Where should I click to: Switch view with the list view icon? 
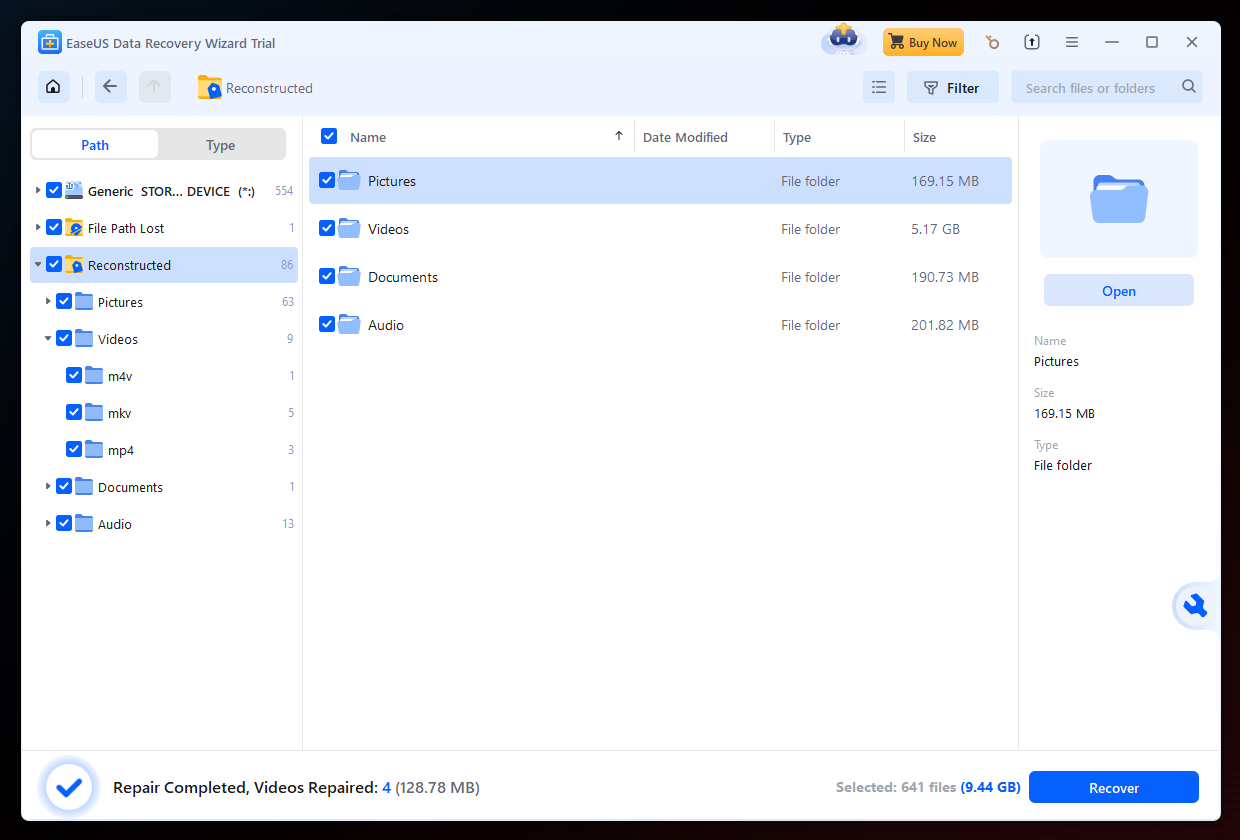[x=879, y=87]
